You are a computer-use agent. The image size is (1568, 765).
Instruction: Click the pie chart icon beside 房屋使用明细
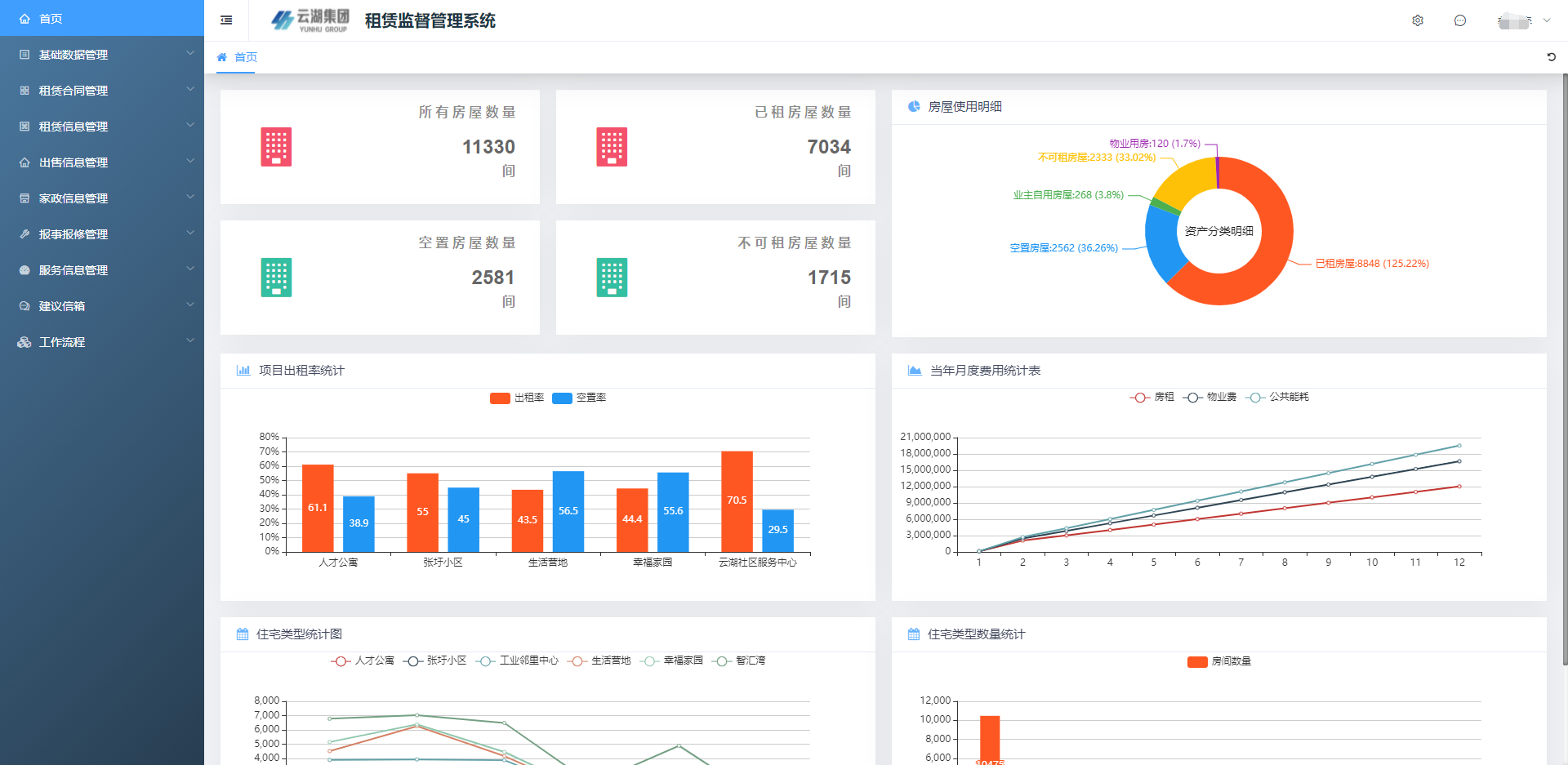(x=914, y=107)
